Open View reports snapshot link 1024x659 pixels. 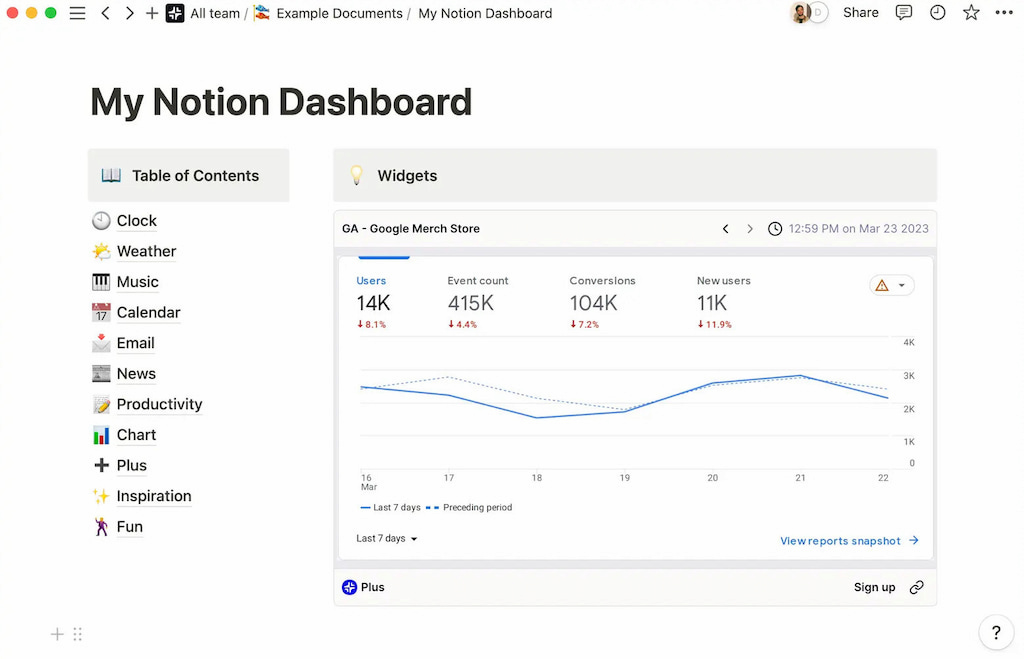coord(841,540)
